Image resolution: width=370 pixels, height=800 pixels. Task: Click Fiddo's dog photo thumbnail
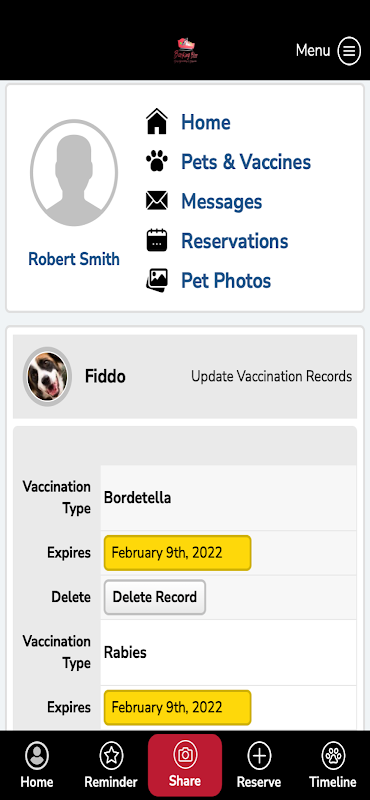pos(47,377)
